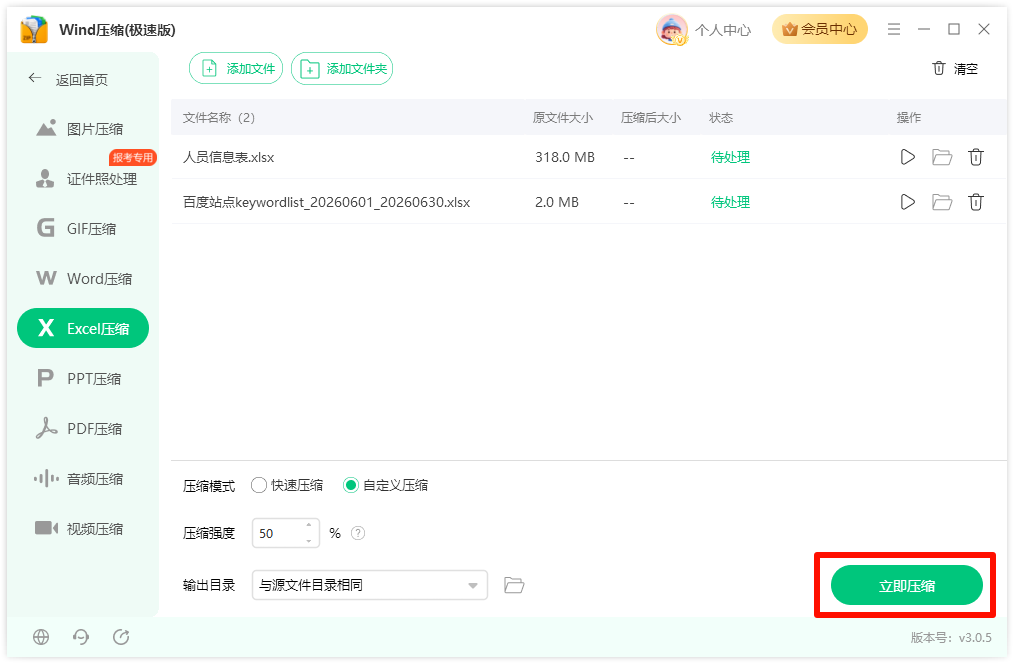Screen dimensions: 1014x664
Task: Click the Wind压缩 app logo
Action: coord(34,30)
